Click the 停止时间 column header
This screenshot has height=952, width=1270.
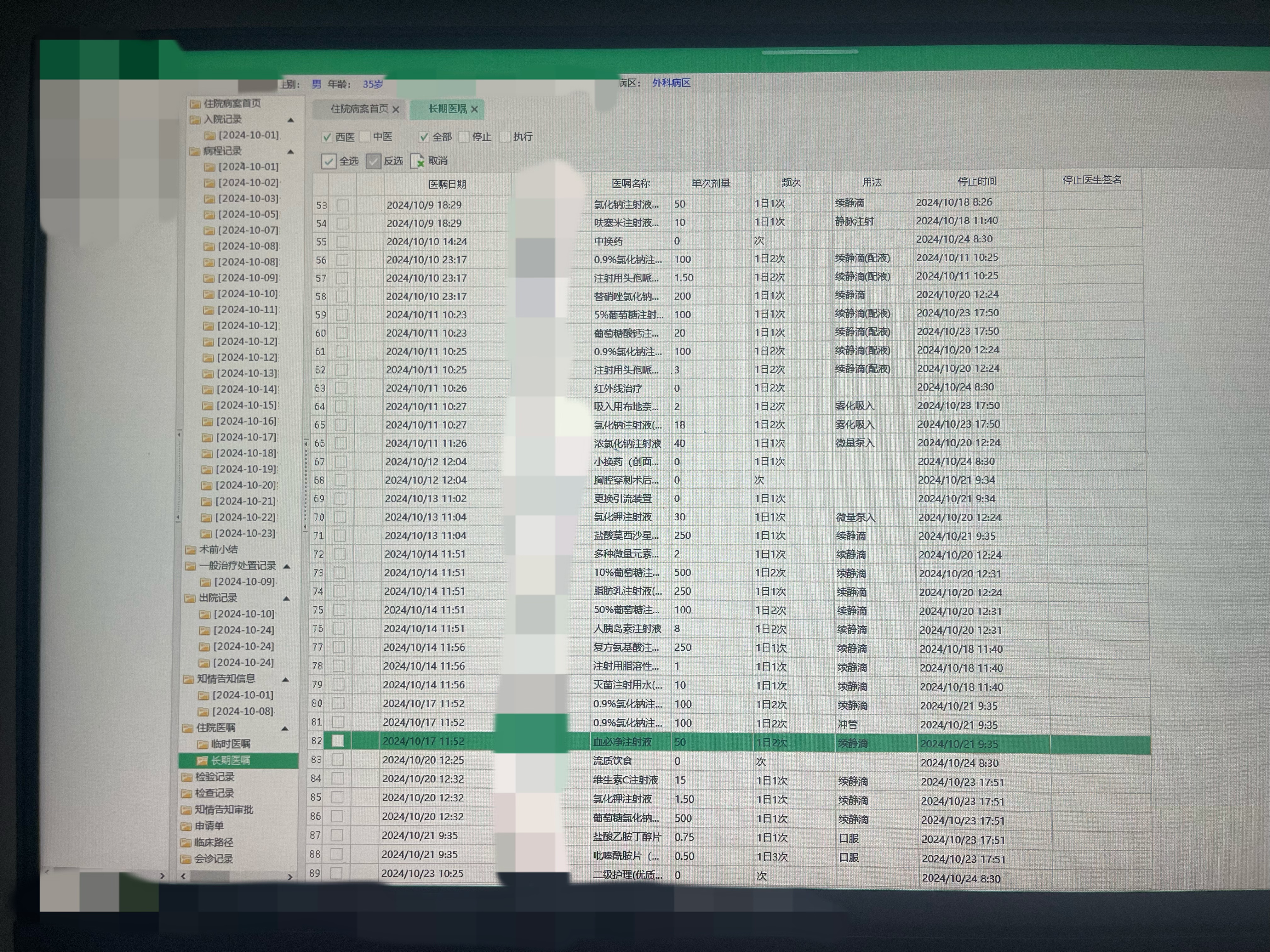(977, 181)
